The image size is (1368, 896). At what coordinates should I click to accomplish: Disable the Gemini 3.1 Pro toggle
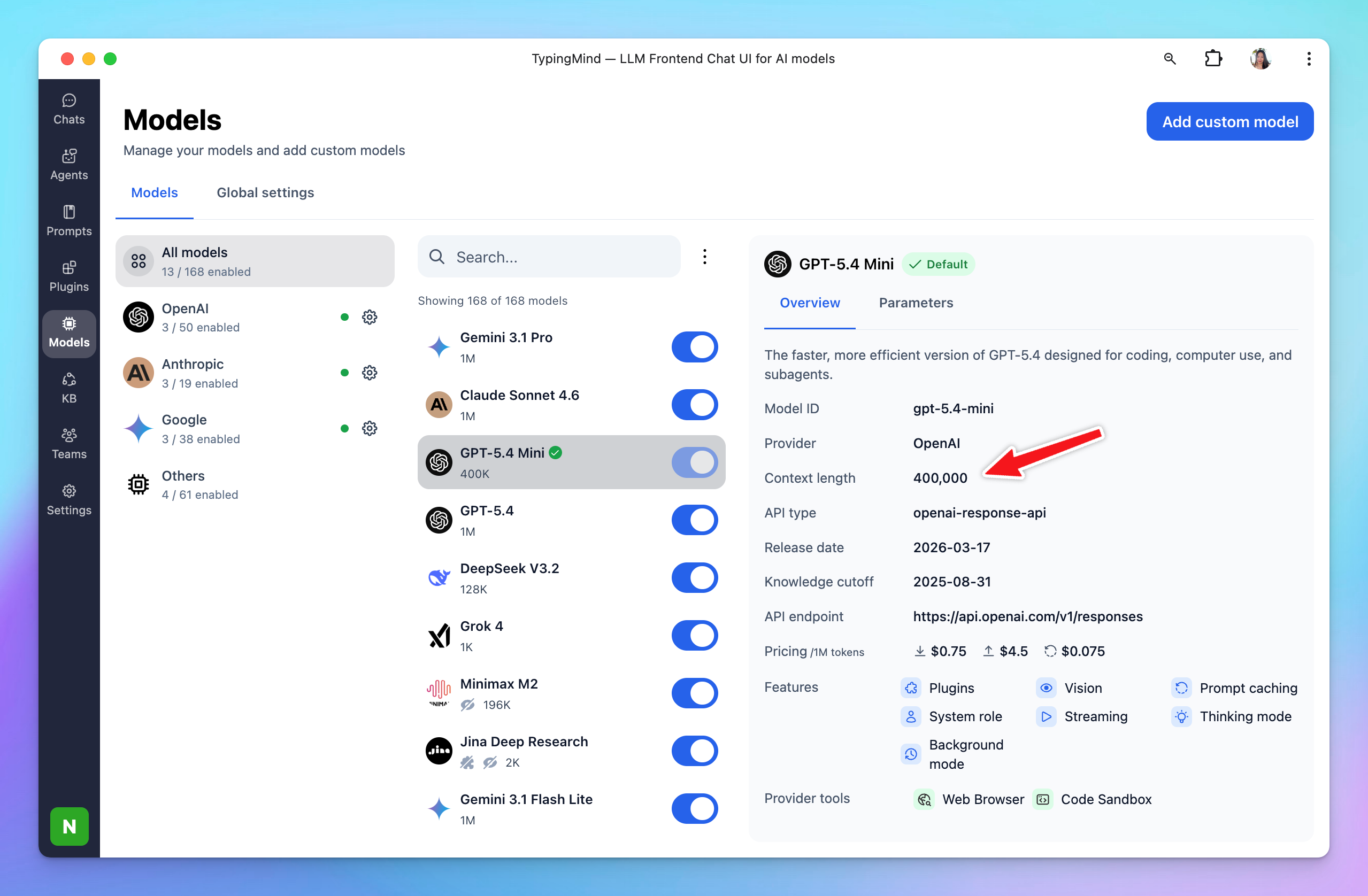tap(694, 347)
